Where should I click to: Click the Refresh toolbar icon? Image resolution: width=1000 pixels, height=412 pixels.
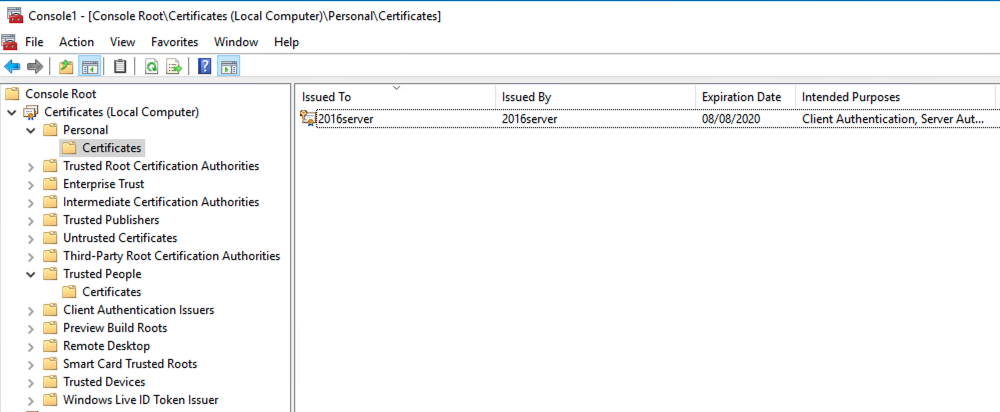[151, 67]
